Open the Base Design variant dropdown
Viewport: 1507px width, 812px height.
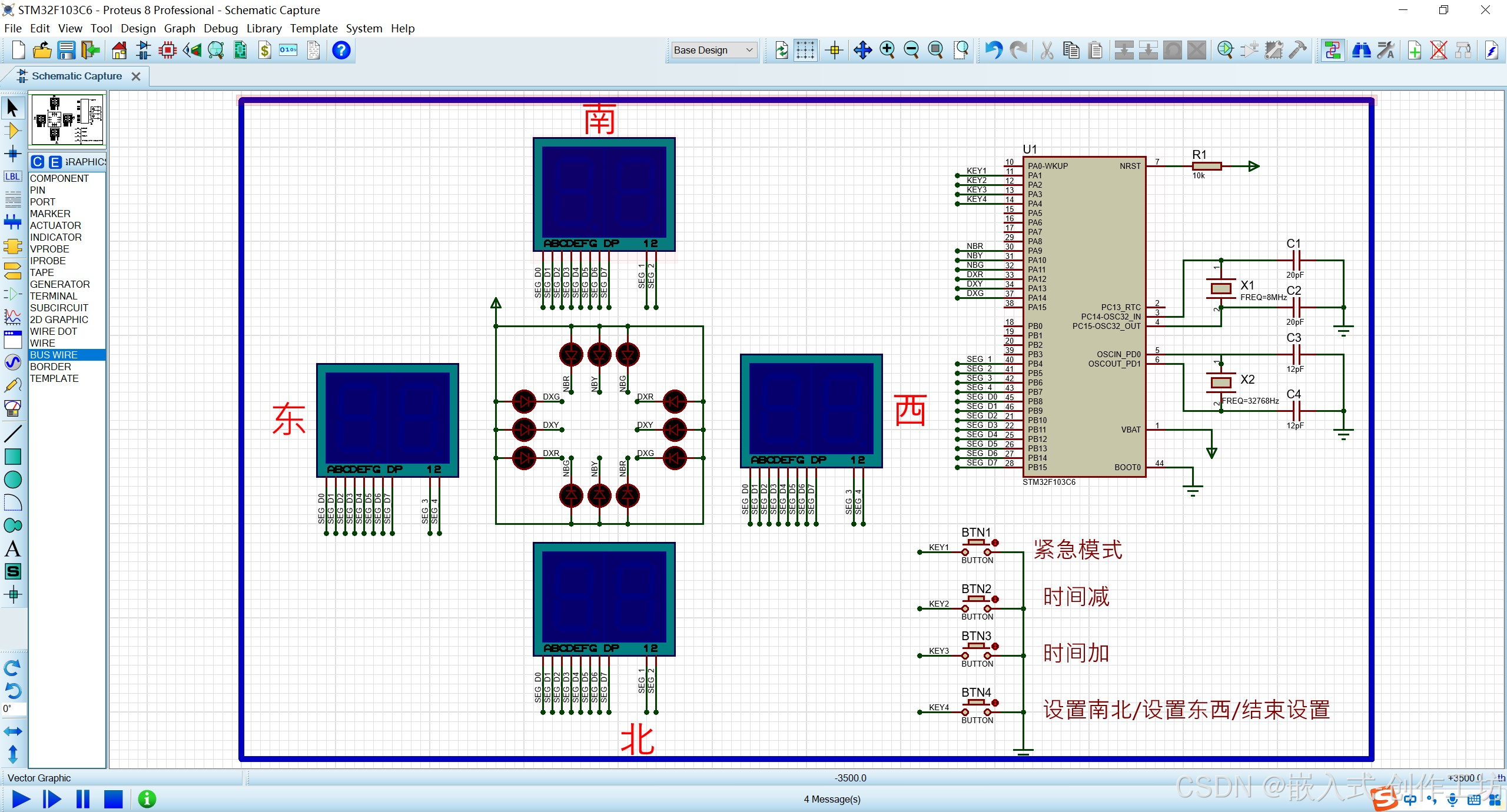point(713,51)
